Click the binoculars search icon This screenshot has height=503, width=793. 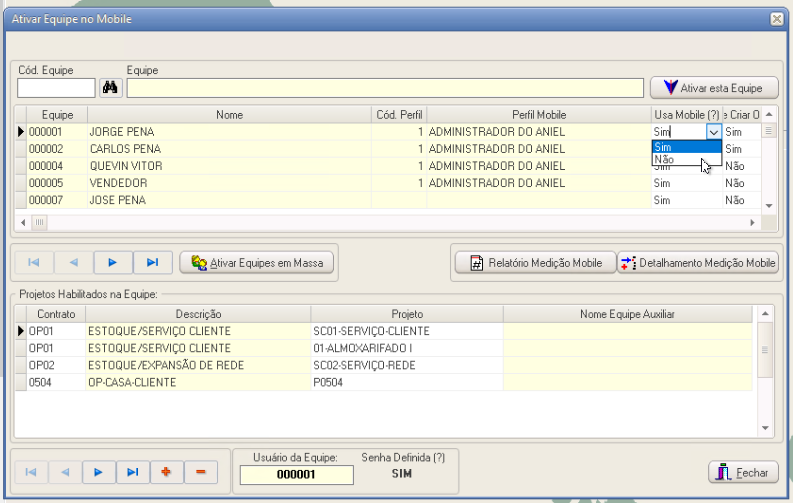[x=111, y=88]
